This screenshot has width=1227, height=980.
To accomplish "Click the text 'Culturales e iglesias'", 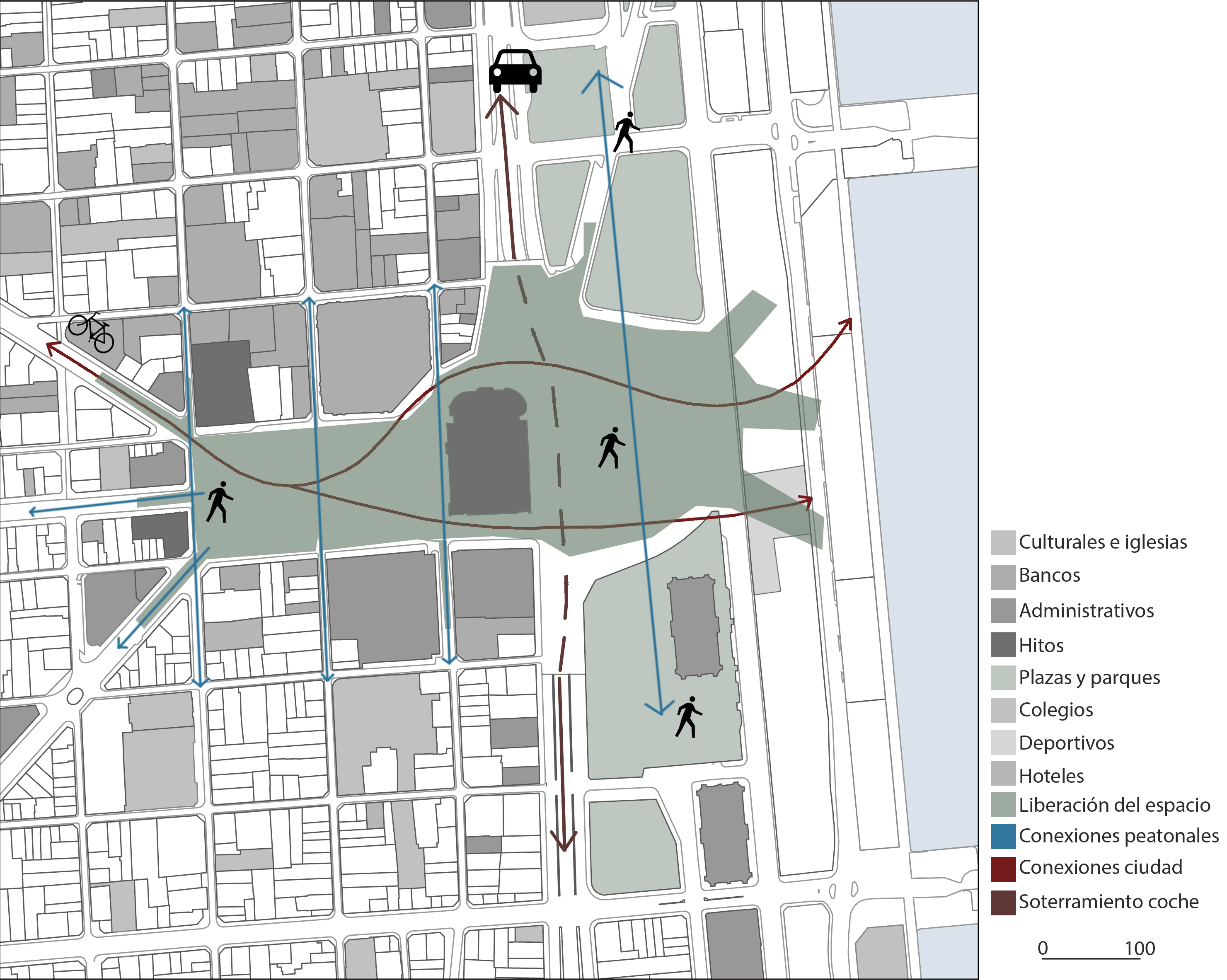I will [x=1102, y=542].
